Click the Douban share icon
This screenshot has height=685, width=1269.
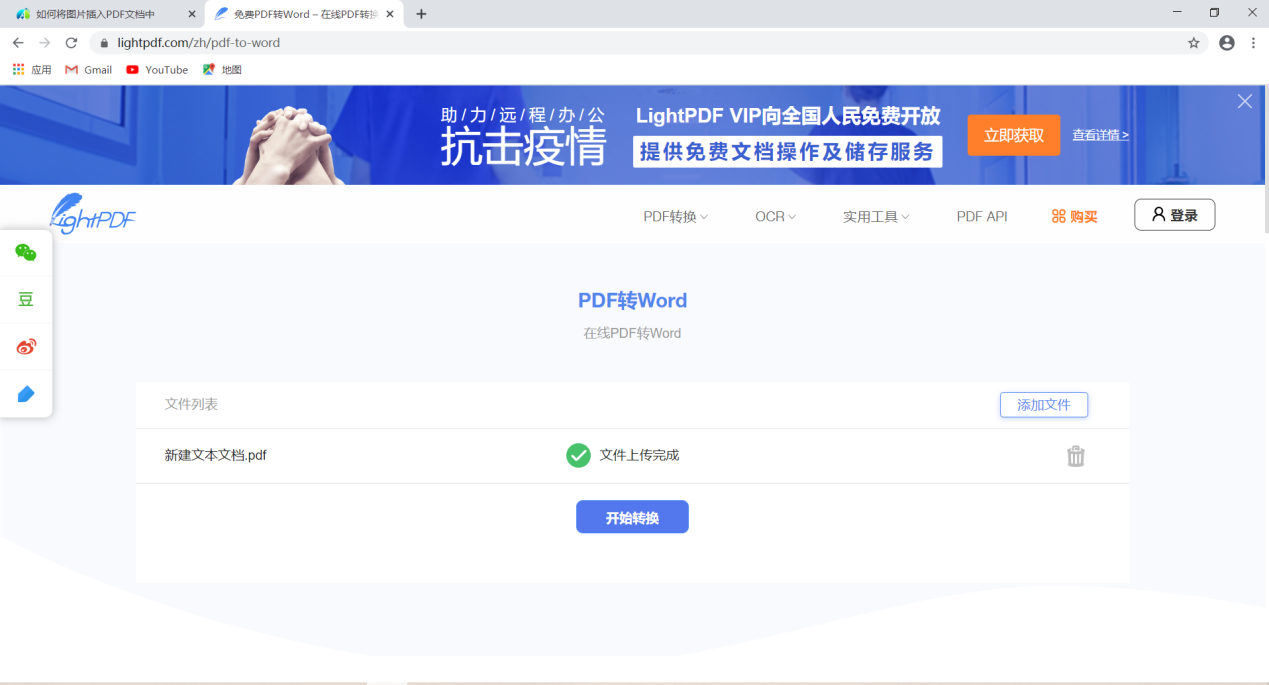[x=26, y=299]
